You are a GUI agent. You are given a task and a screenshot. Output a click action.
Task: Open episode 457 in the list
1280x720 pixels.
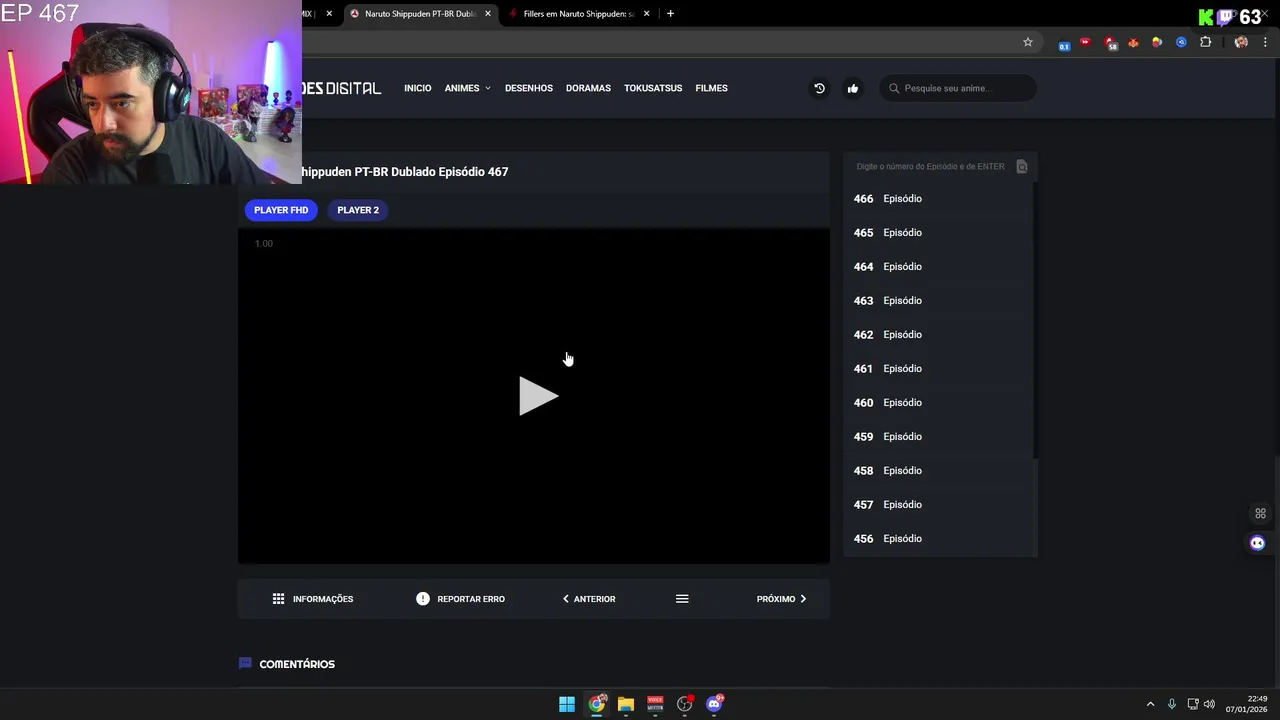click(x=937, y=505)
